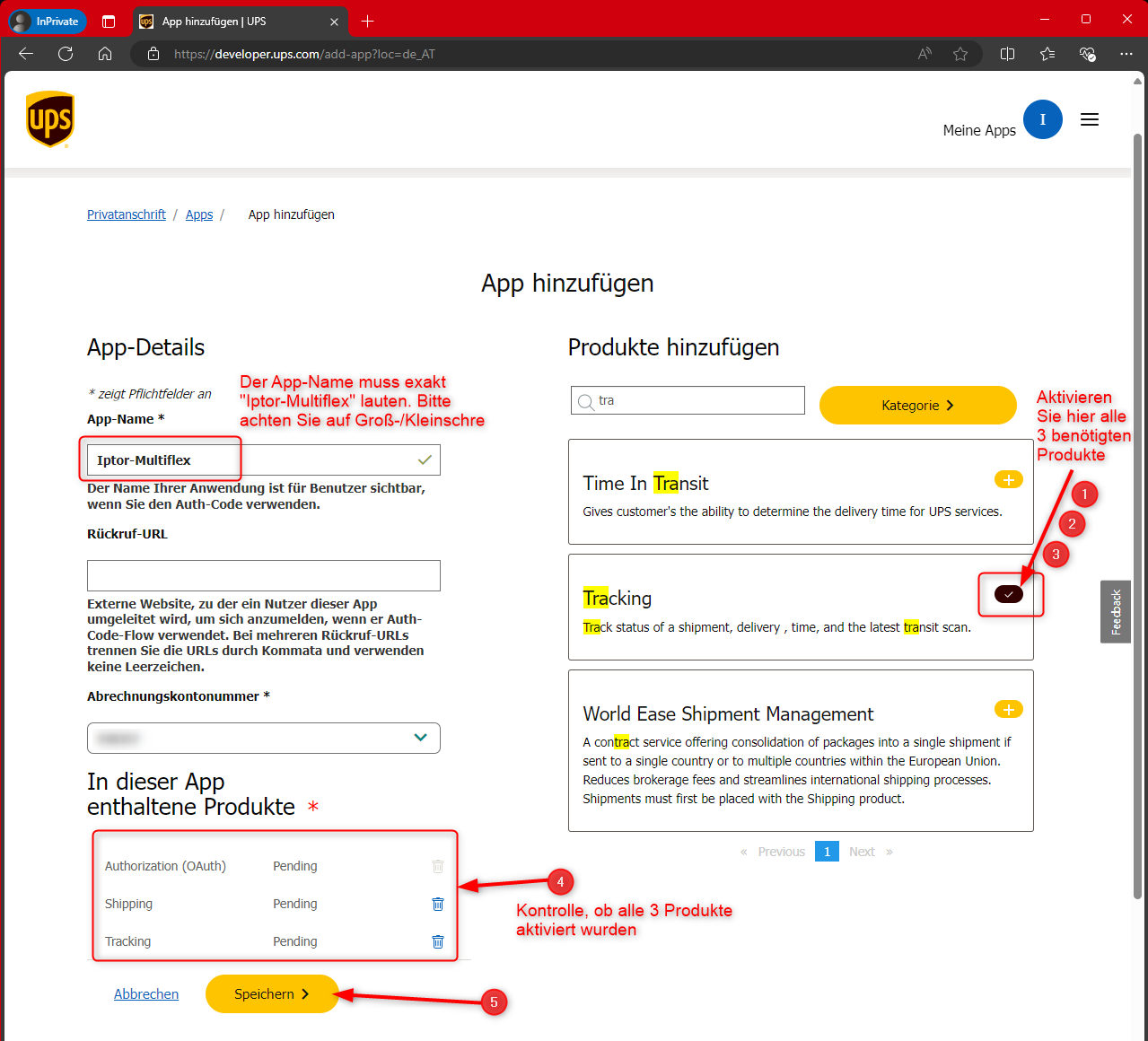The width and height of the screenshot is (1148, 1041).
Task: Click the UPS logo
Action: pyautogui.click(x=50, y=119)
